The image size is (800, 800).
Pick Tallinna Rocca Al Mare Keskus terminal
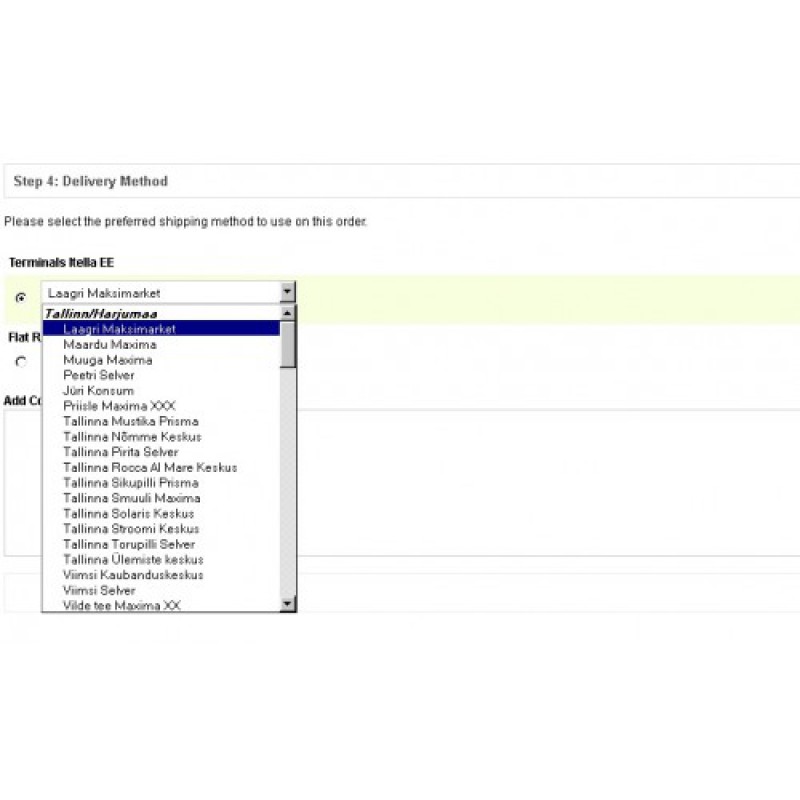coord(161,467)
